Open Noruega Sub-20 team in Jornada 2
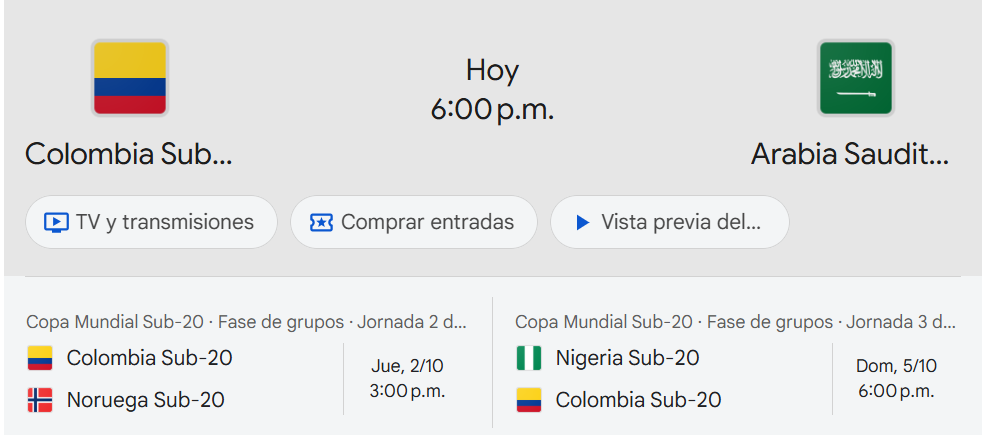Screen dimensions: 985x435 [x=145, y=400]
